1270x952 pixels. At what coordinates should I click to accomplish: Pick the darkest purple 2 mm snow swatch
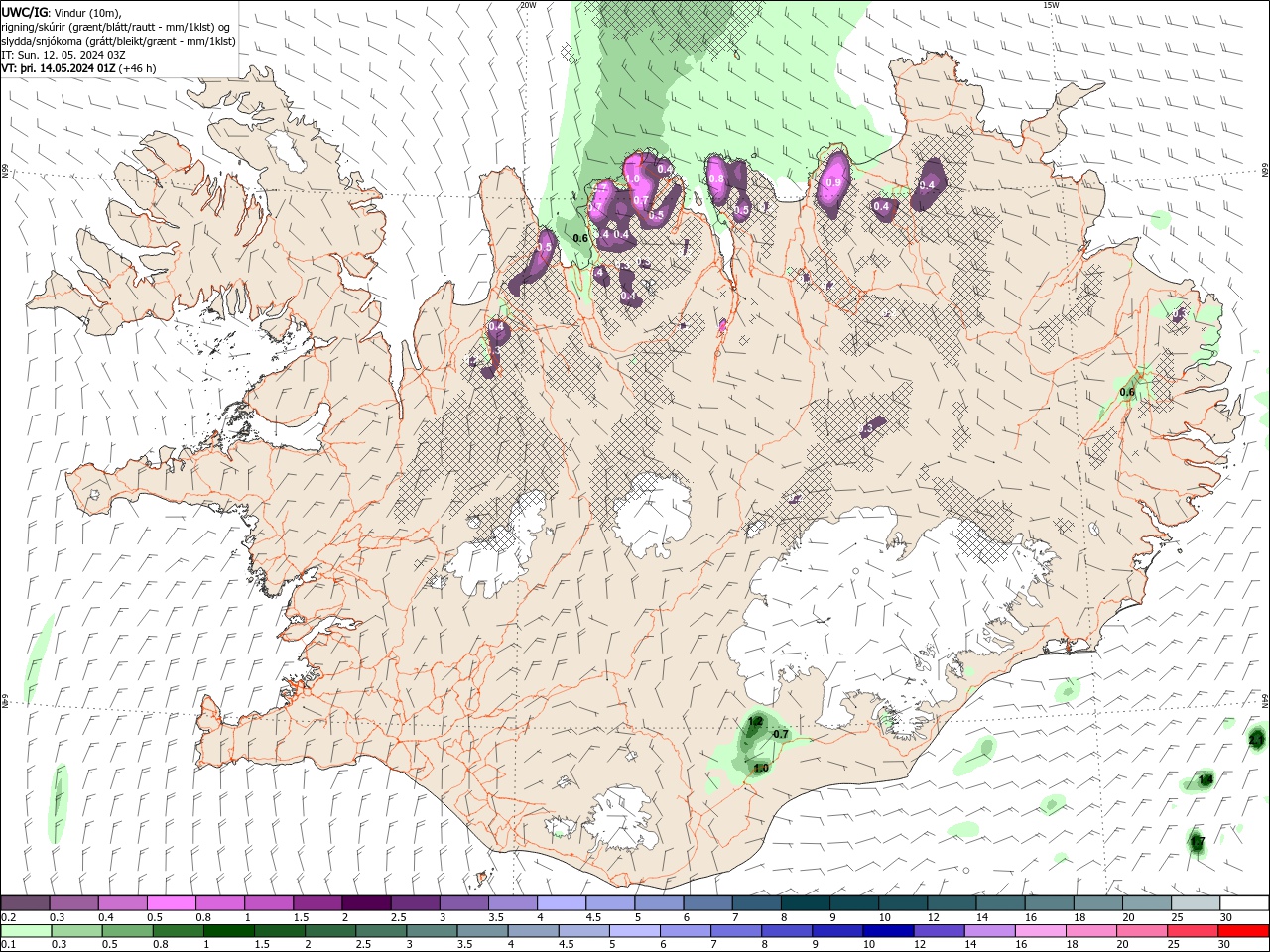pyautogui.click(x=365, y=902)
